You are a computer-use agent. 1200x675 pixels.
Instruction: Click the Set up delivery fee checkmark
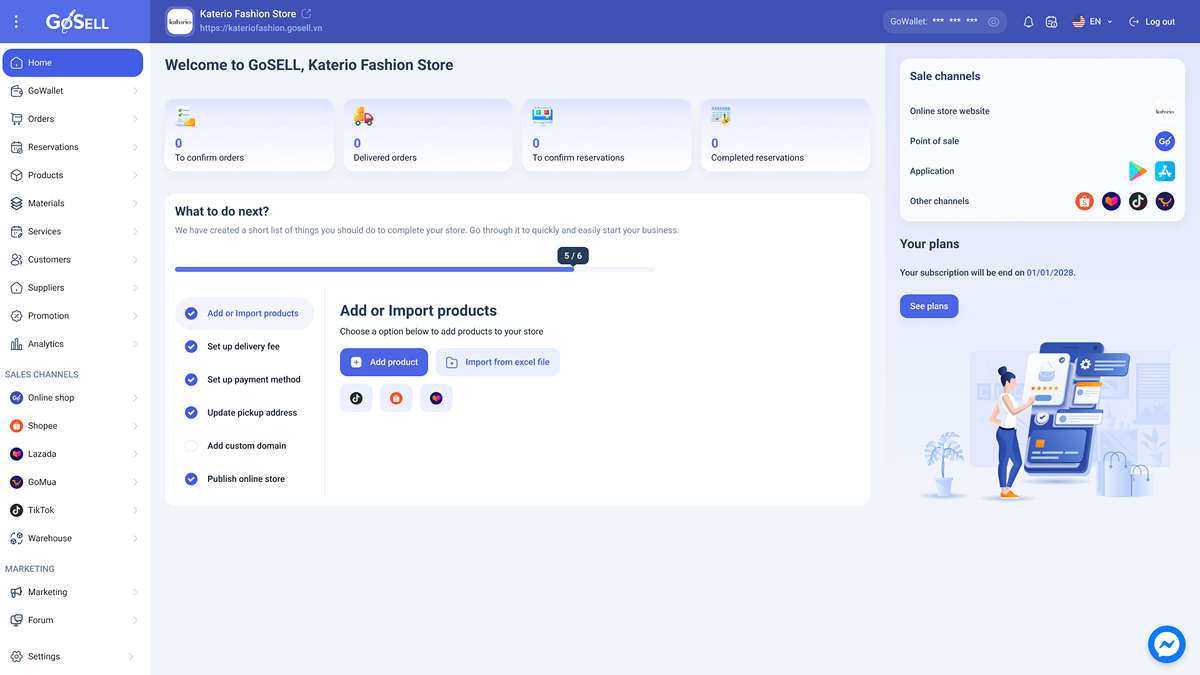coord(191,347)
